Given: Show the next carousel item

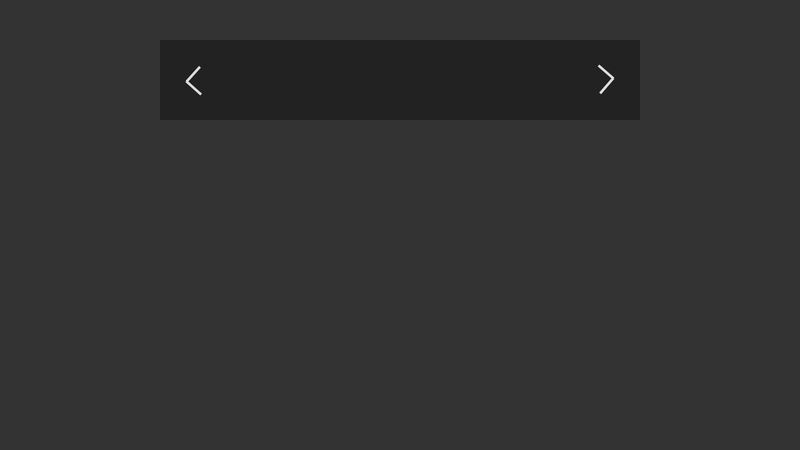Looking at the screenshot, I should click(606, 79).
